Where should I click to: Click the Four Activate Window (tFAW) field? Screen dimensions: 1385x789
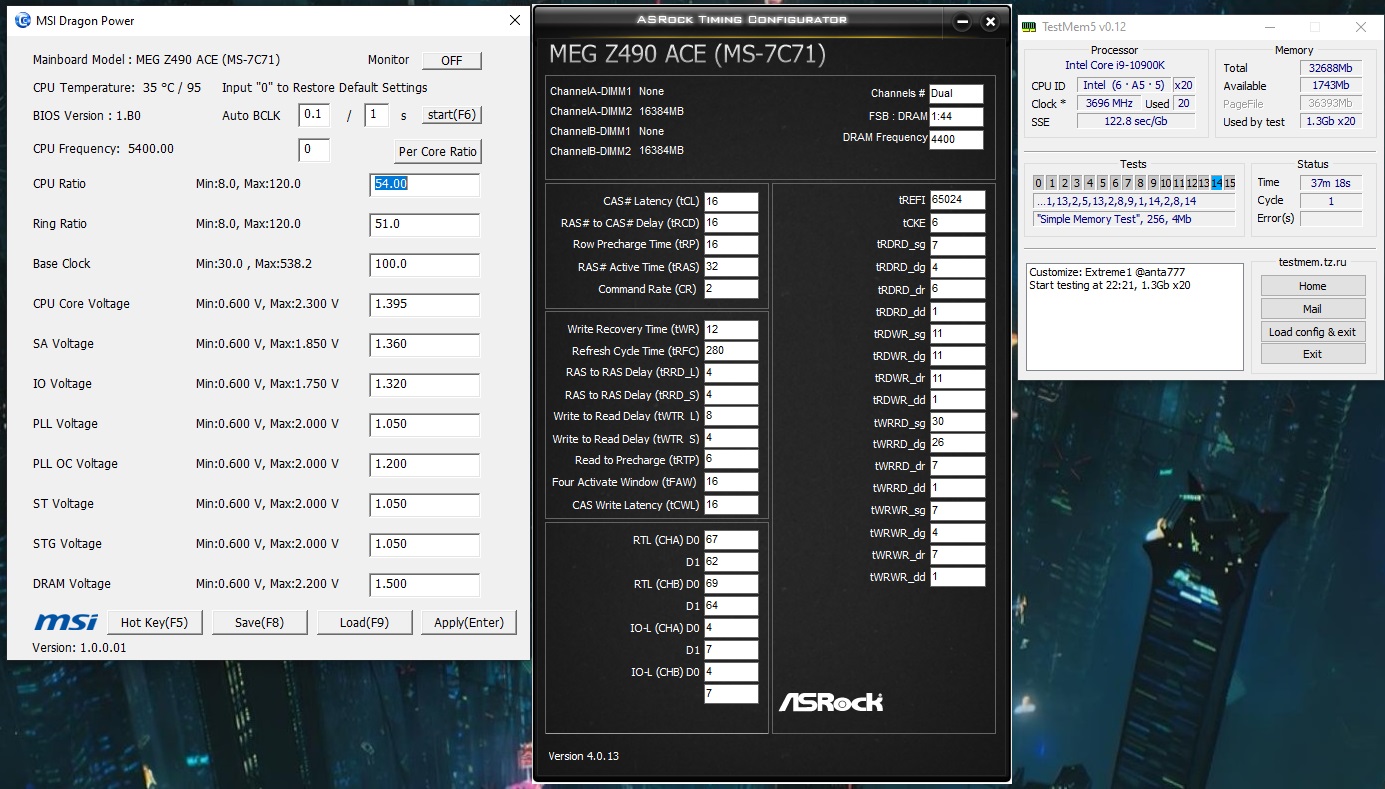tap(731, 483)
